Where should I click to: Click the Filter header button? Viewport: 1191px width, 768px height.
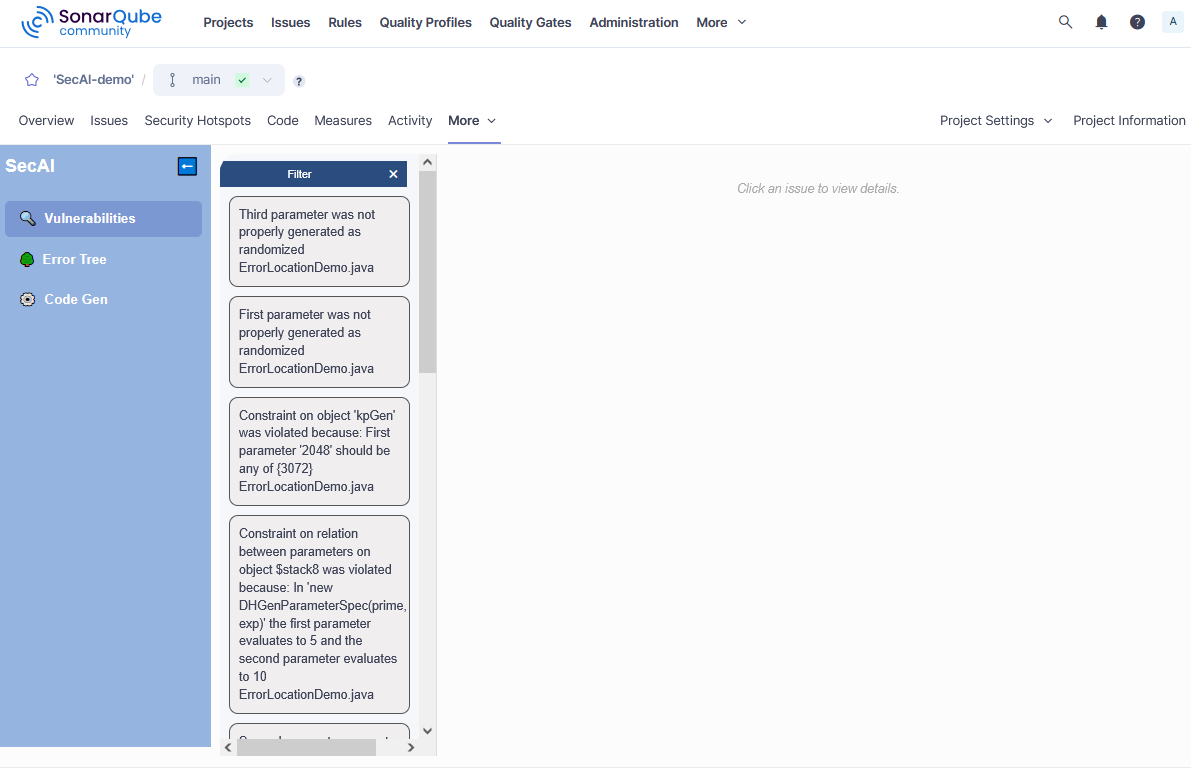299,174
